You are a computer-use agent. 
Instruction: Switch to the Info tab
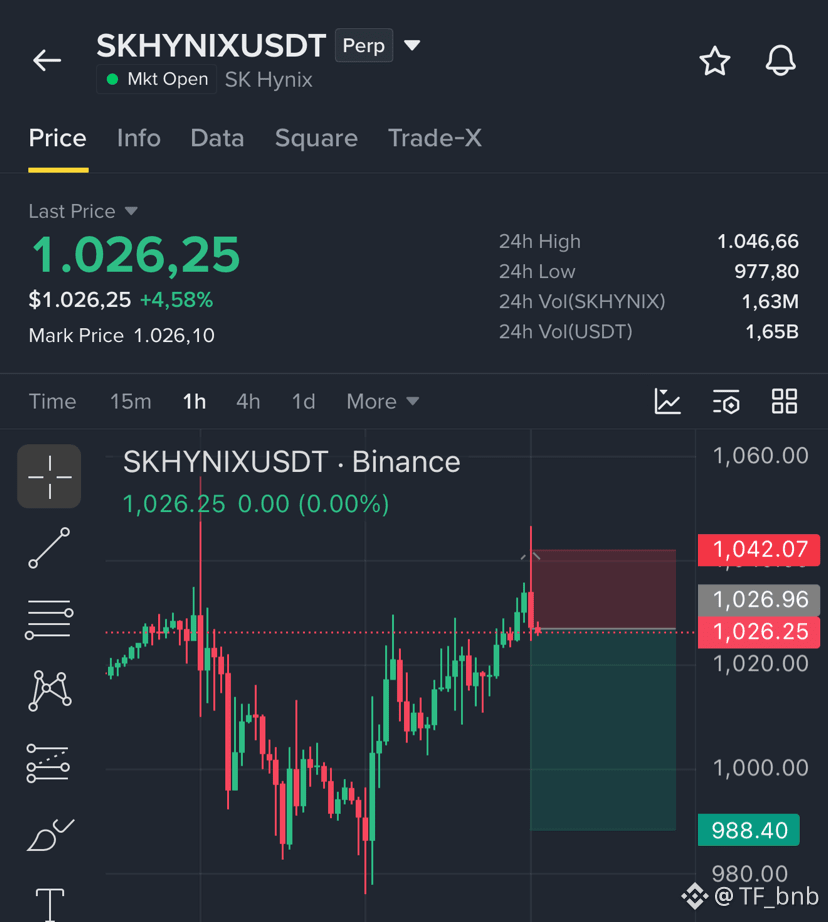(139, 138)
